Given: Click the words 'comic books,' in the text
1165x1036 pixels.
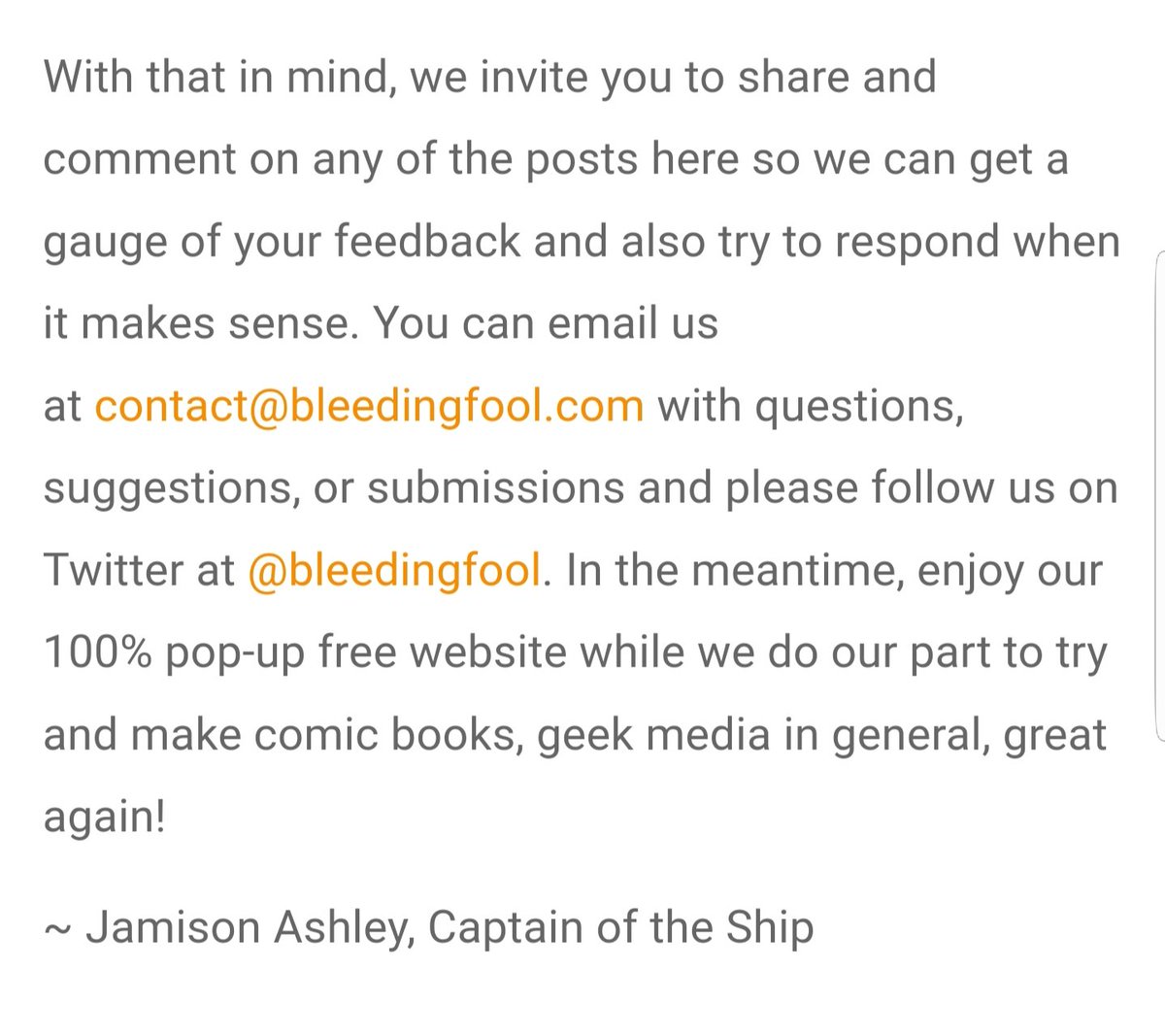Looking at the screenshot, I should (x=388, y=734).
